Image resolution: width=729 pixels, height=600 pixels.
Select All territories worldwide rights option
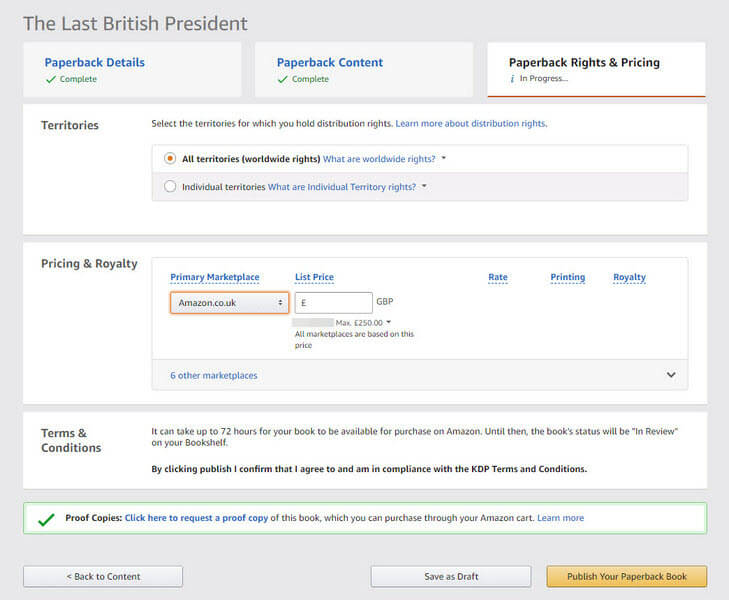coord(170,158)
